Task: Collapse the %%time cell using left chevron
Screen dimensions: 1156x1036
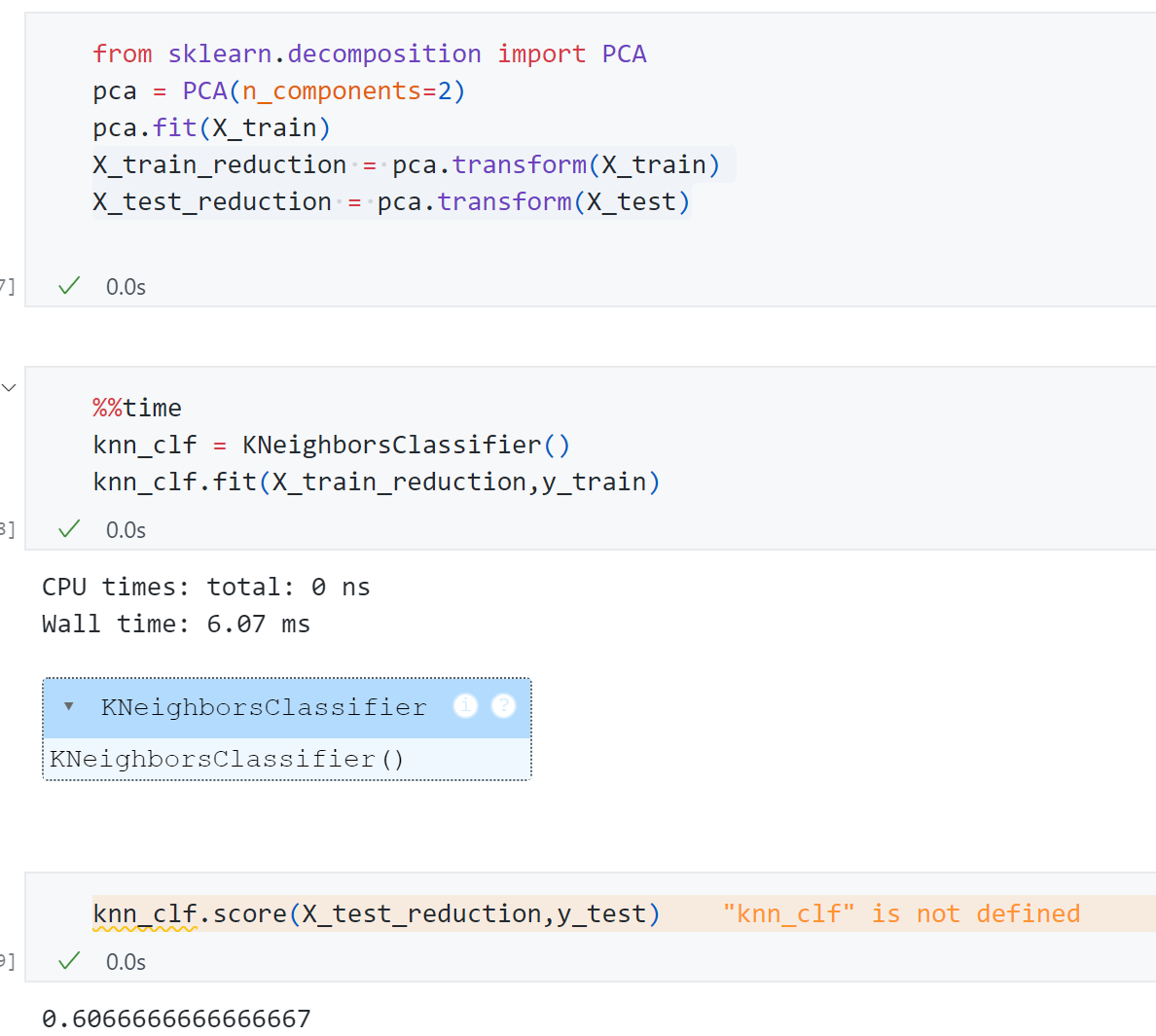Action: [10, 388]
